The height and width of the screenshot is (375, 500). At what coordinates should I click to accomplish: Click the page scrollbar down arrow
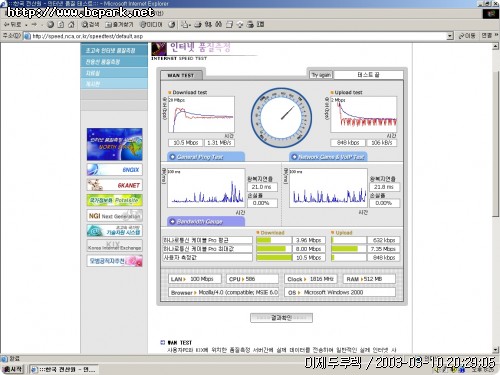496,350
